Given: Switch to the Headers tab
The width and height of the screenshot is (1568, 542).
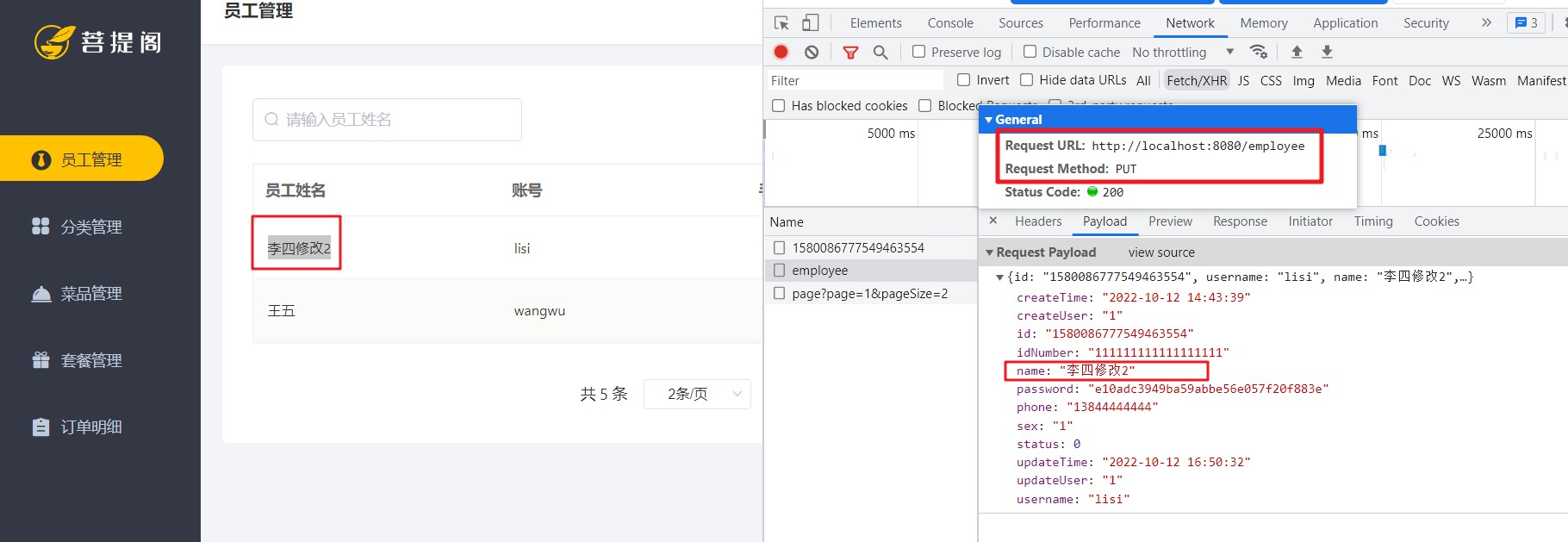Looking at the screenshot, I should click(x=1038, y=221).
